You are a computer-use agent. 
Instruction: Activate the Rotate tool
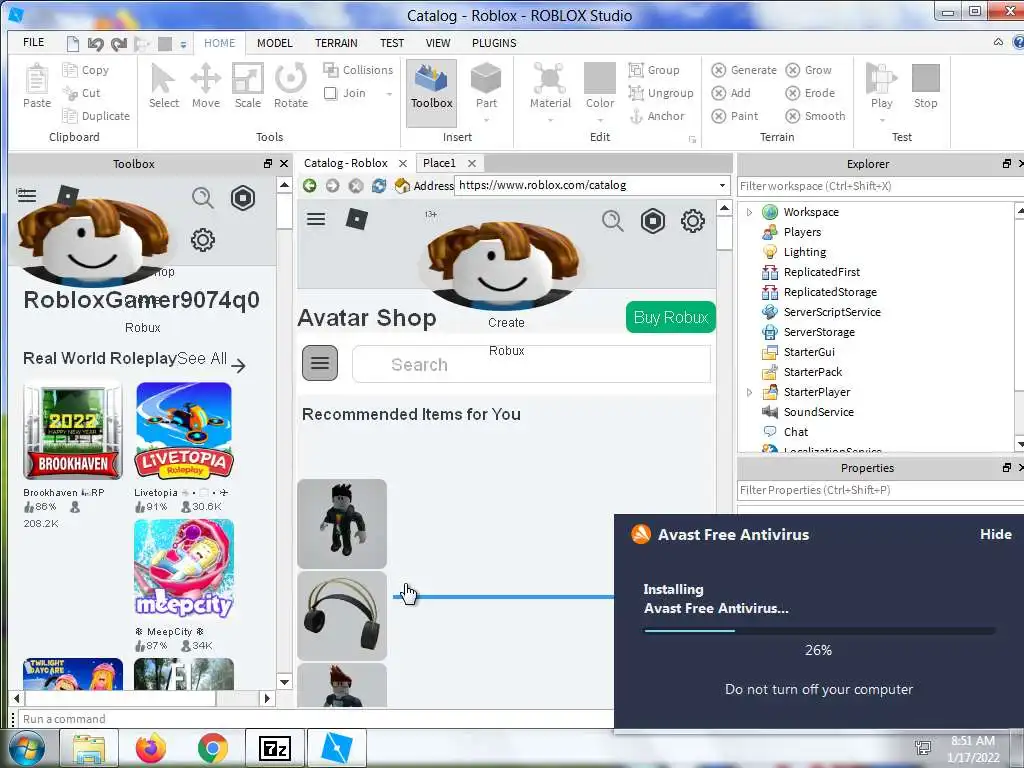point(291,86)
